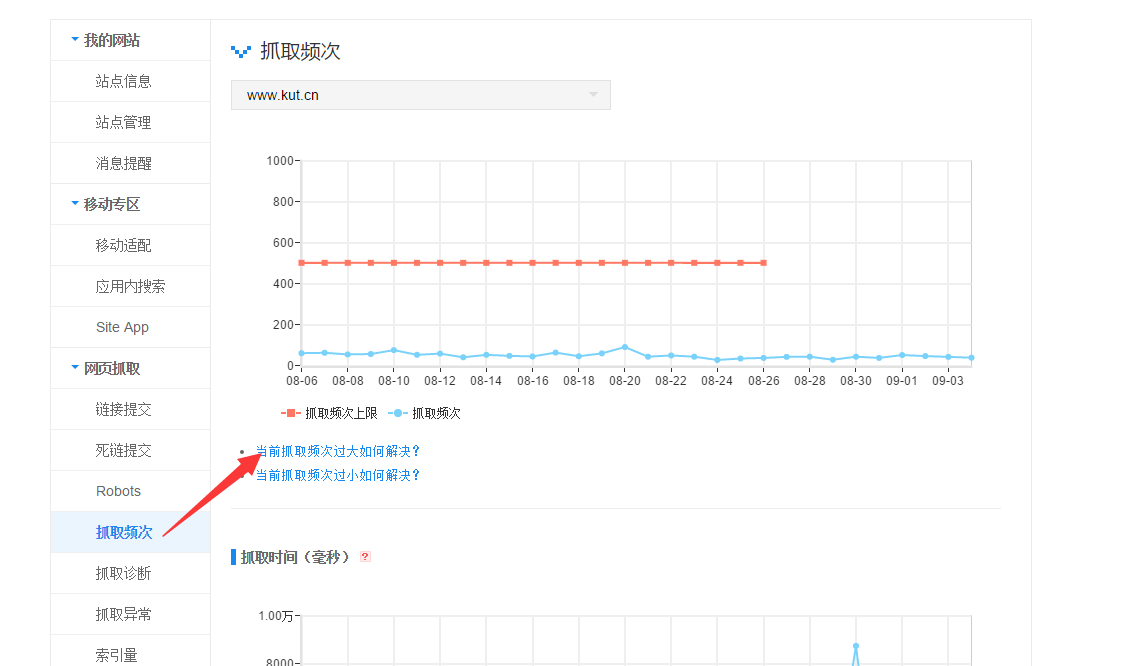1139x666 pixels.
Task: Click the blue data point at 08-20
Action: pyautogui.click(x=625, y=347)
